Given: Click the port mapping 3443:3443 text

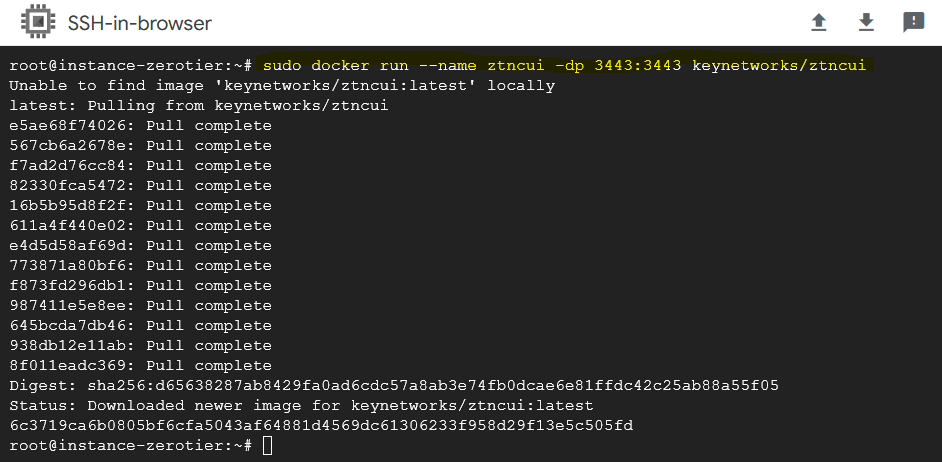Looking at the screenshot, I should [637, 65].
